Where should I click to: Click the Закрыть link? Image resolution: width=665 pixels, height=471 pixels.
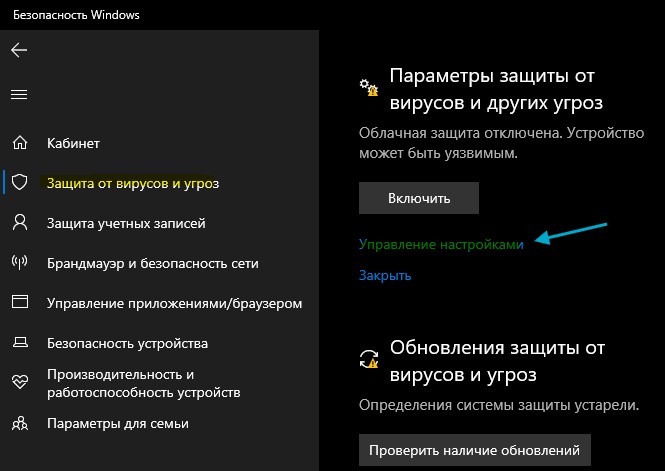(385, 276)
